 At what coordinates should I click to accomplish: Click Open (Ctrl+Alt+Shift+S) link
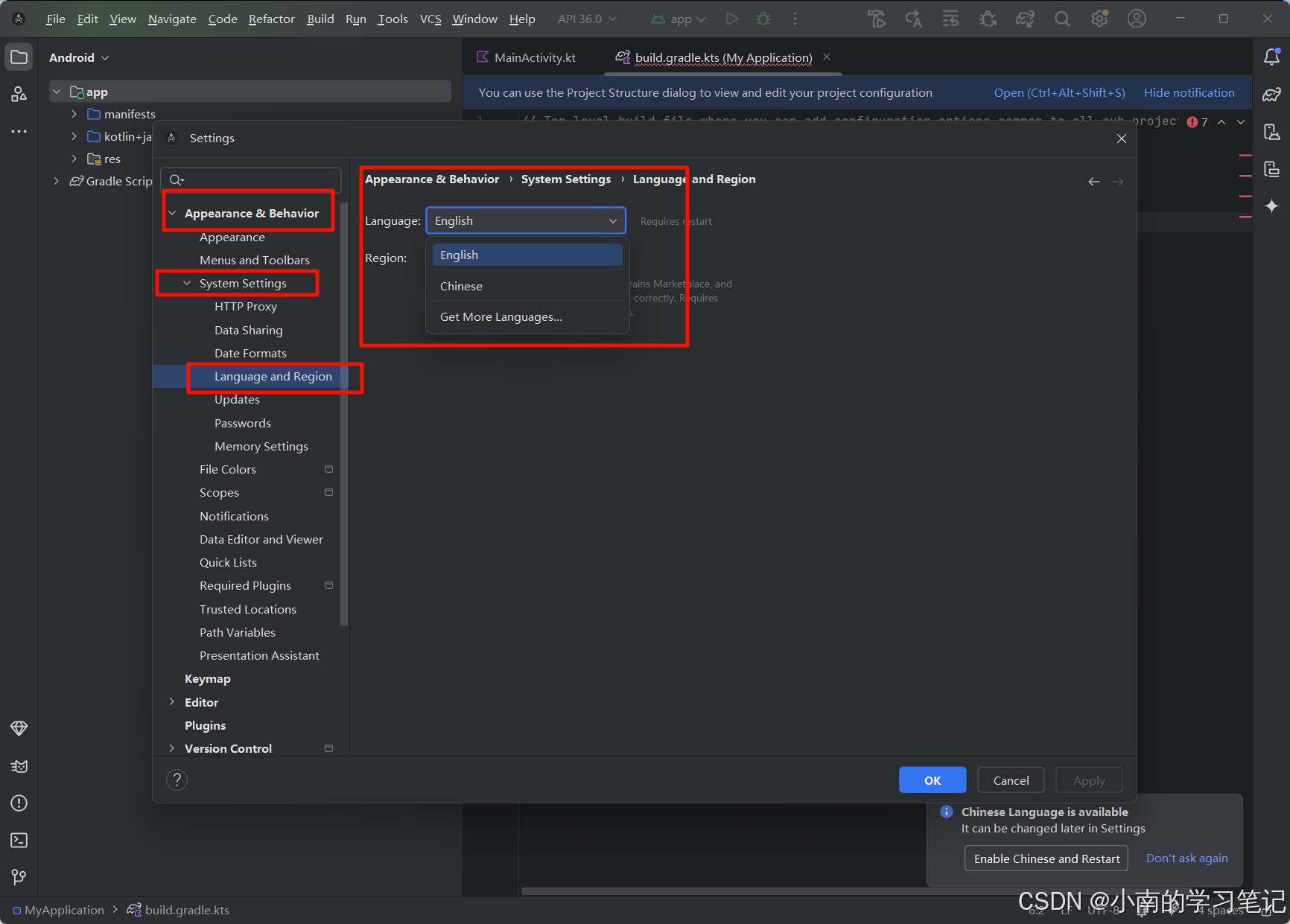tap(1059, 92)
